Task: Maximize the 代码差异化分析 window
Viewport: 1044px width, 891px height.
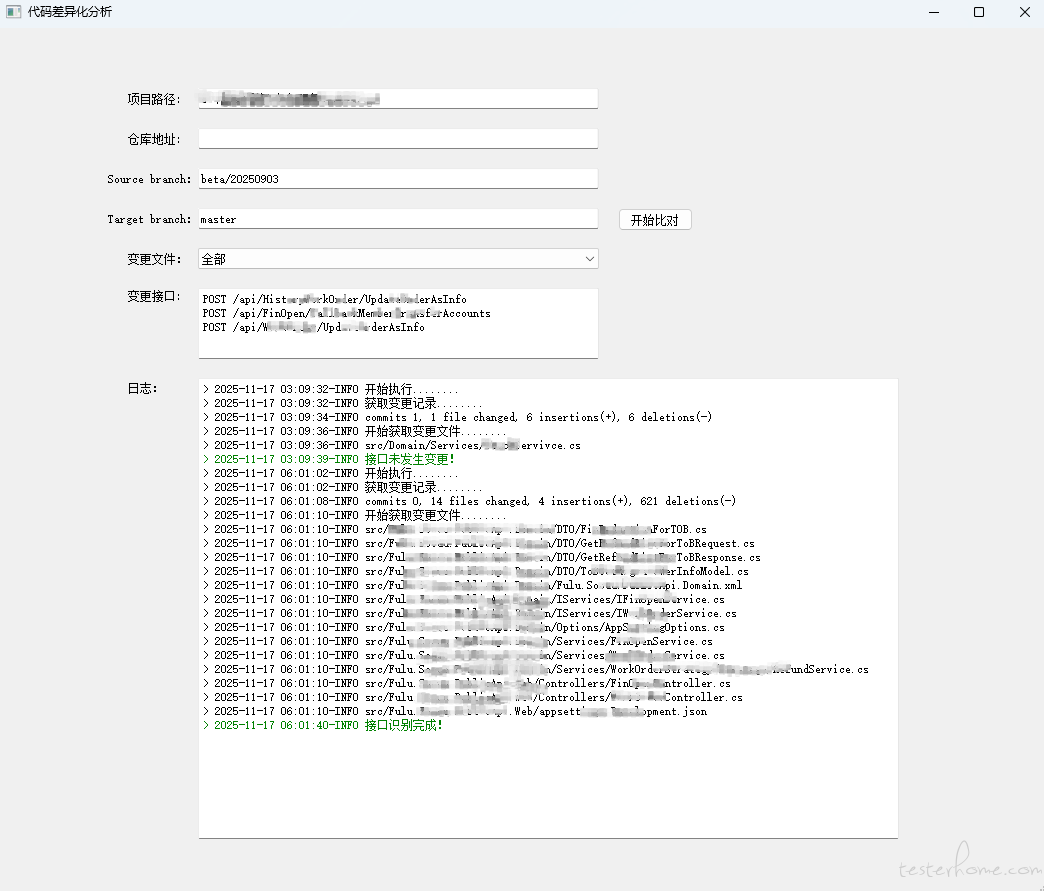Action: (x=979, y=12)
